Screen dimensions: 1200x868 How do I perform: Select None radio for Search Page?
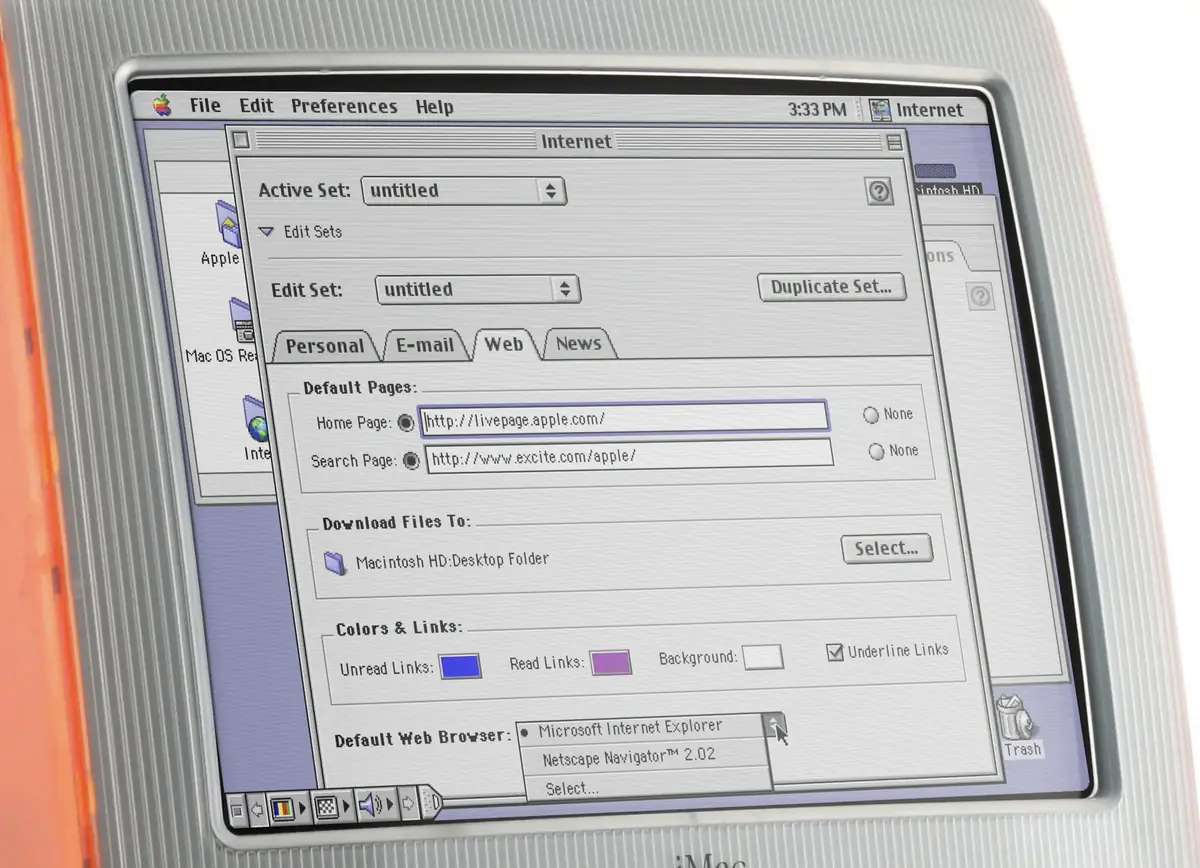[x=877, y=452]
